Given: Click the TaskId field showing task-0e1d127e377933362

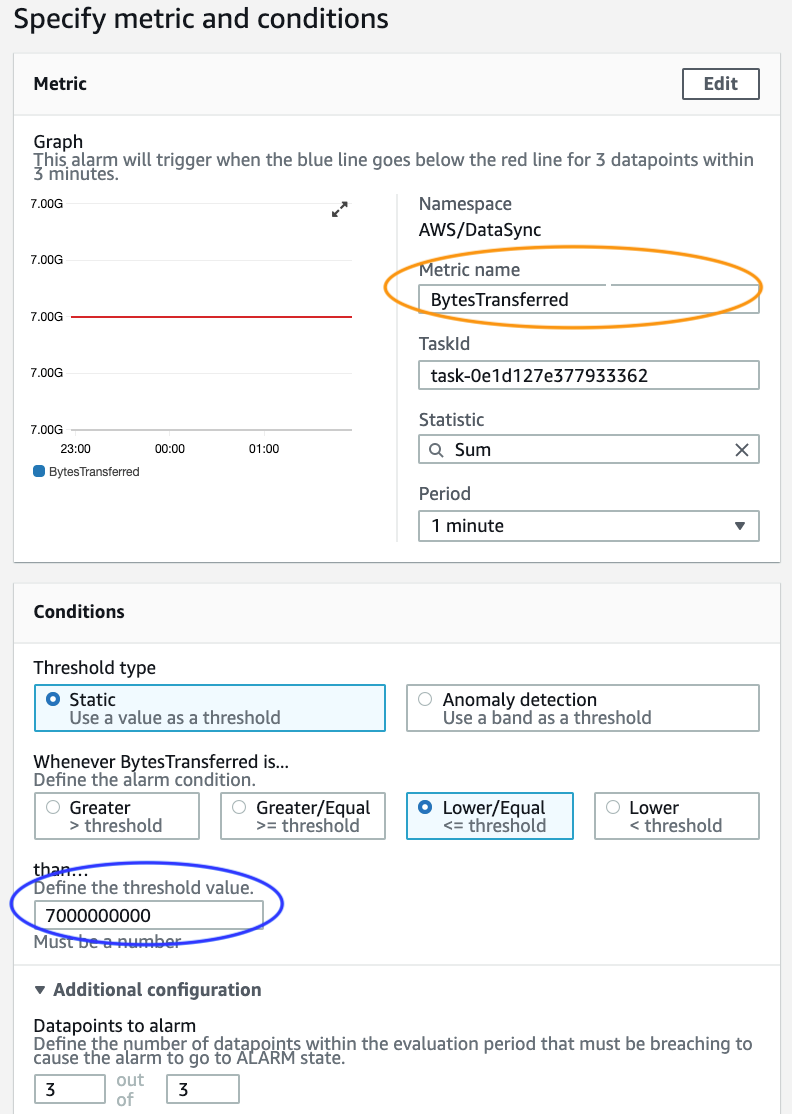Looking at the screenshot, I should click(x=588, y=375).
